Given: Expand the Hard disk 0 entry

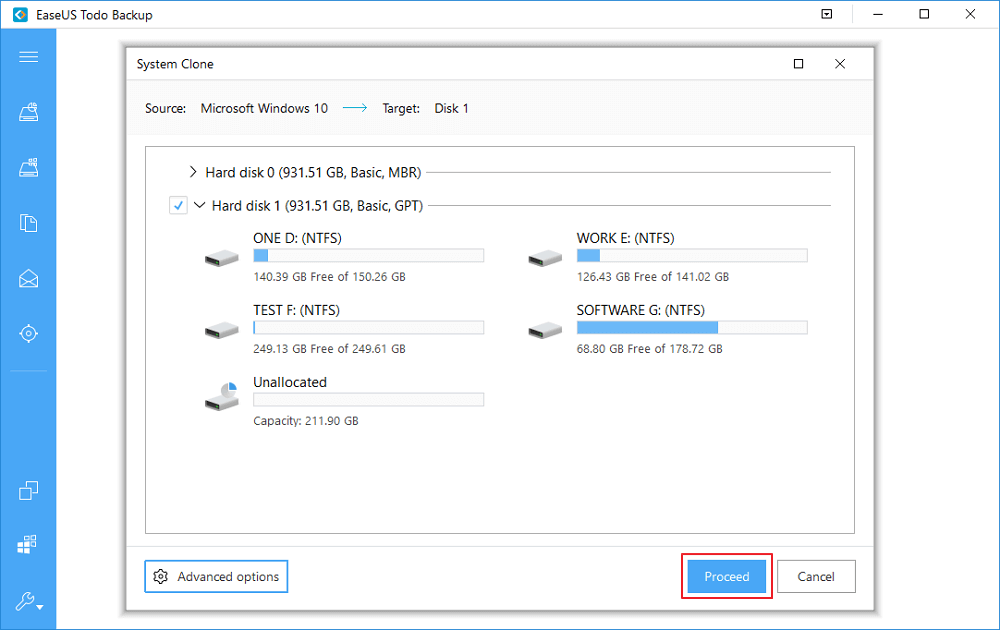Looking at the screenshot, I should (x=193, y=172).
